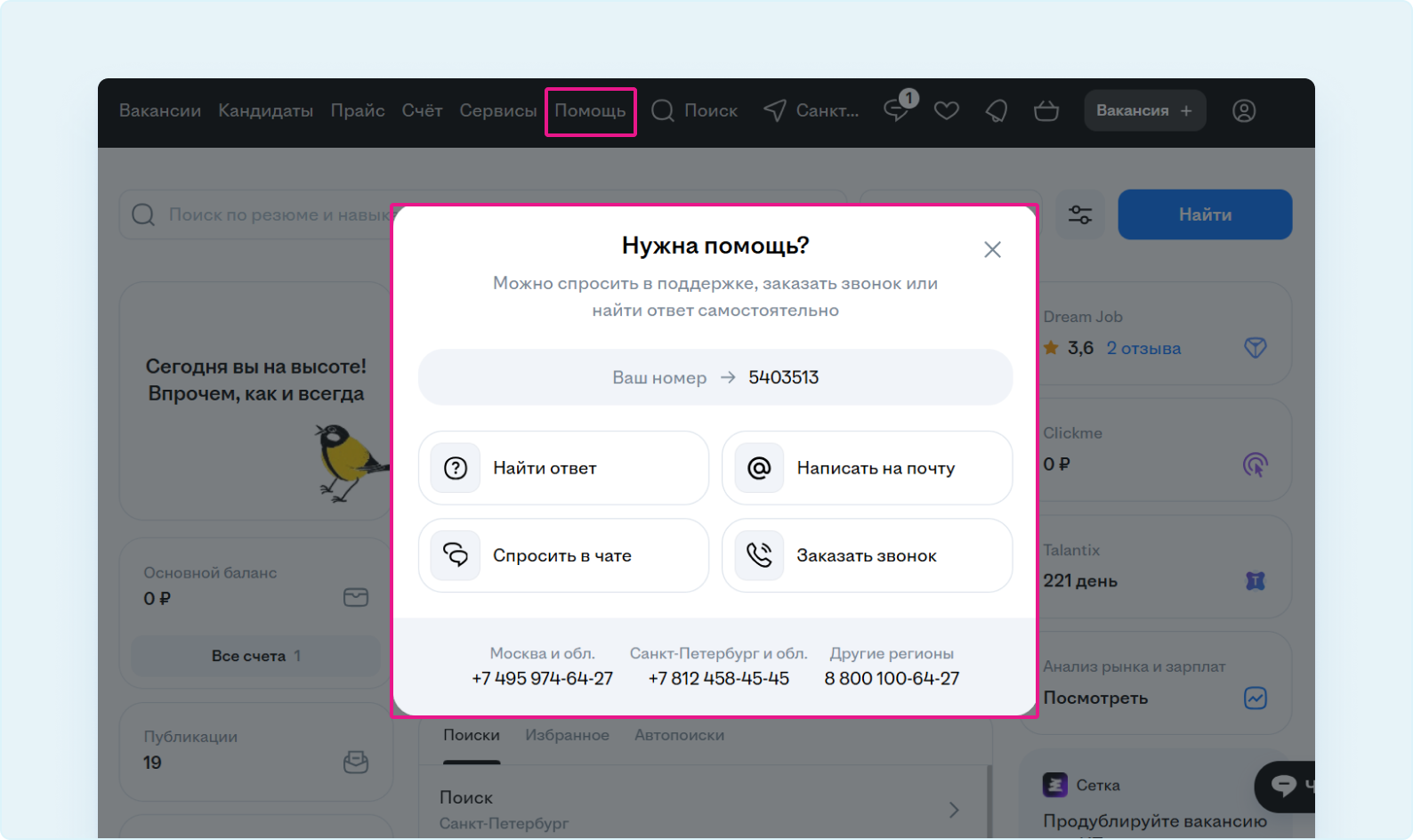
Task: Switch to the Автопоиски tab
Action: tap(679, 735)
